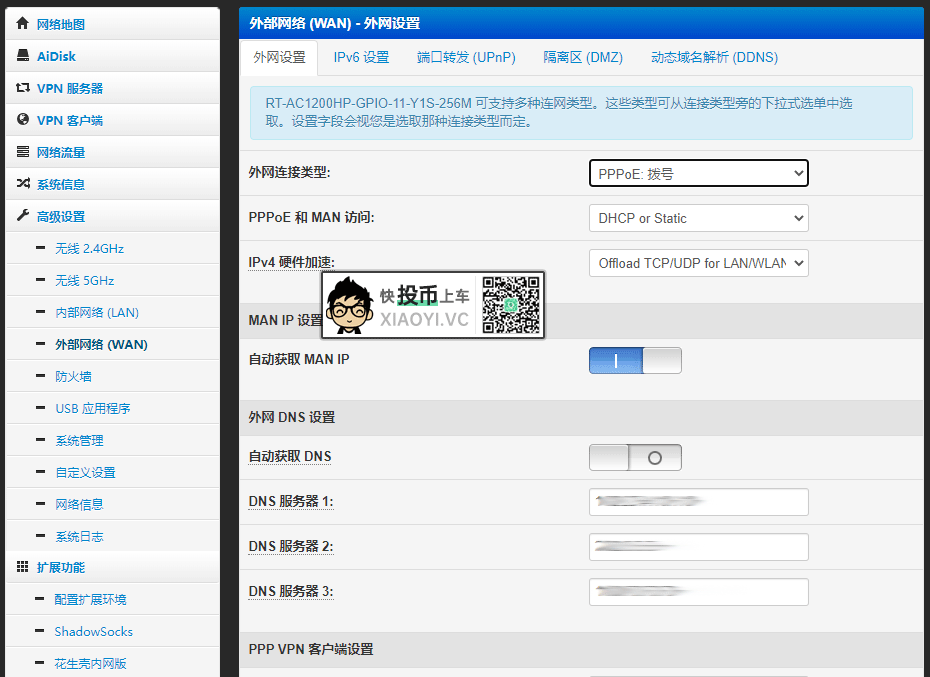Click the dash icon beside 网络信息
Viewport: 930px width, 677px height.
40,504
